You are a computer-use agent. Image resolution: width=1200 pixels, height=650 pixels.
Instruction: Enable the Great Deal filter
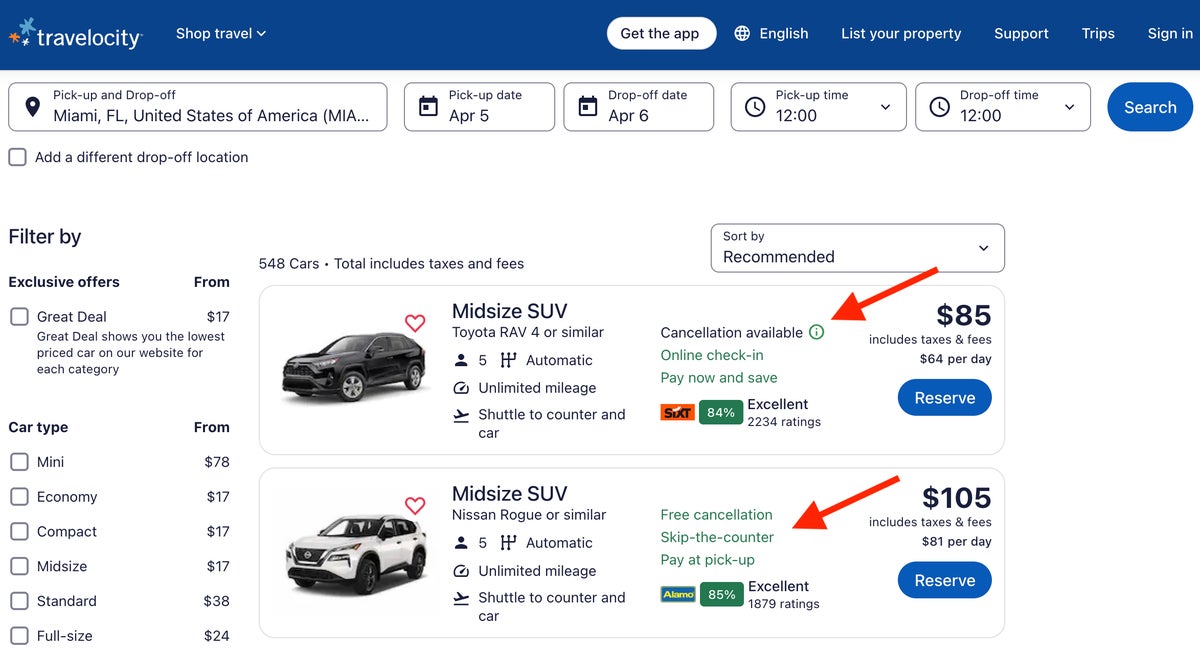coord(18,316)
